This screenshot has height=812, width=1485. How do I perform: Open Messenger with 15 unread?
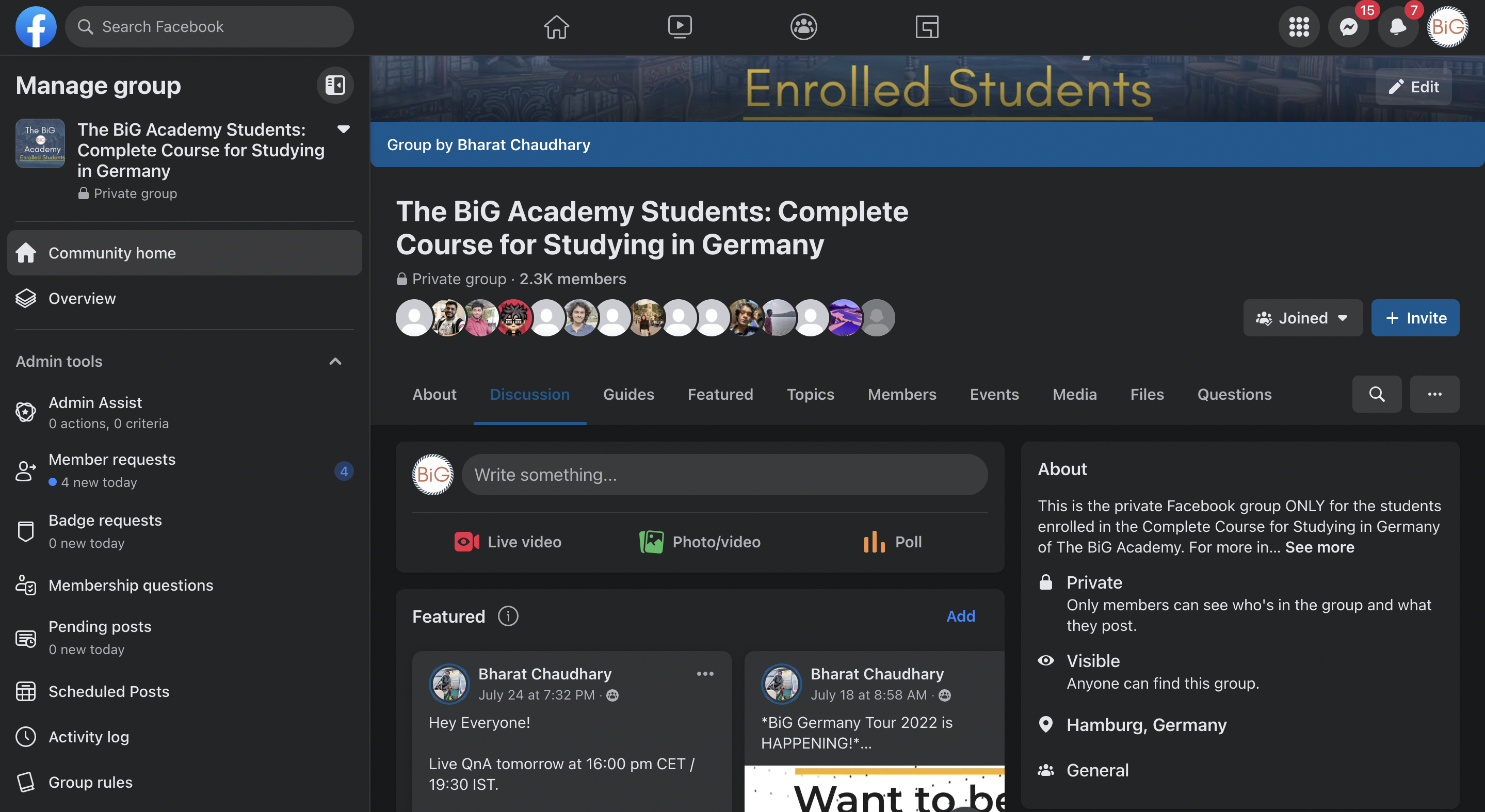click(1348, 26)
